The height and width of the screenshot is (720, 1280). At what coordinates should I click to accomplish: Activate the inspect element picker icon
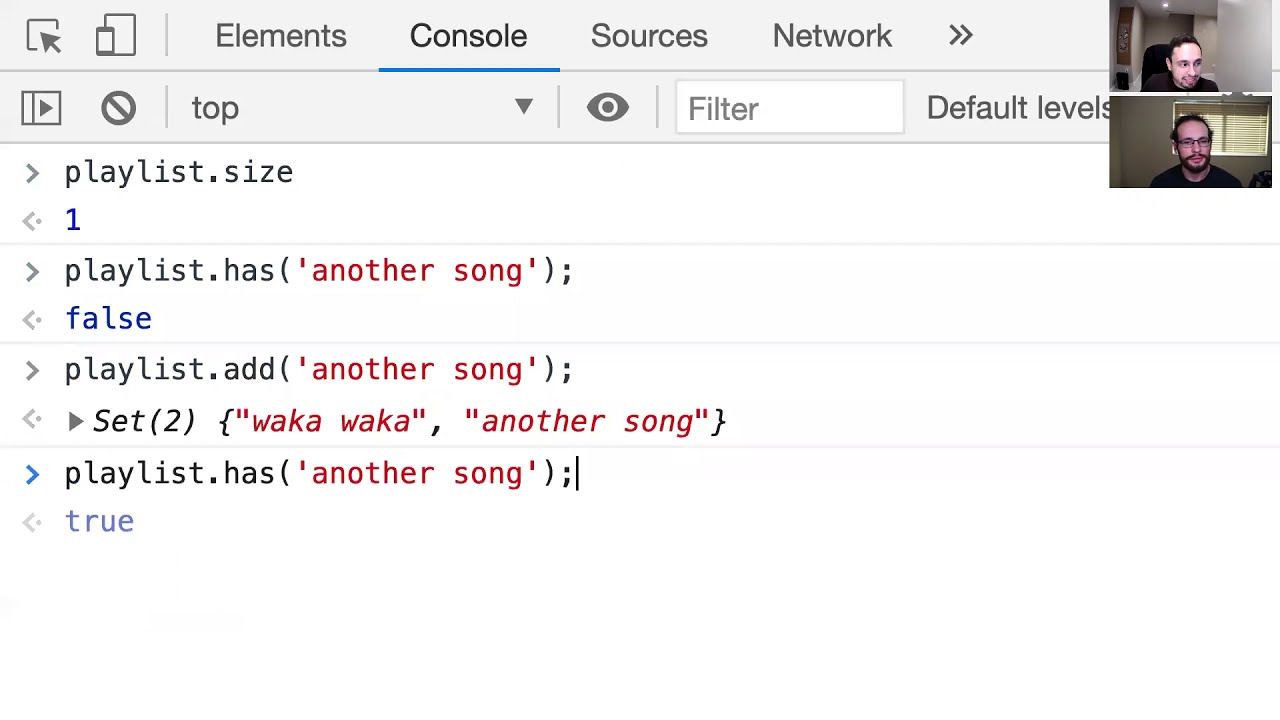[x=44, y=36]
